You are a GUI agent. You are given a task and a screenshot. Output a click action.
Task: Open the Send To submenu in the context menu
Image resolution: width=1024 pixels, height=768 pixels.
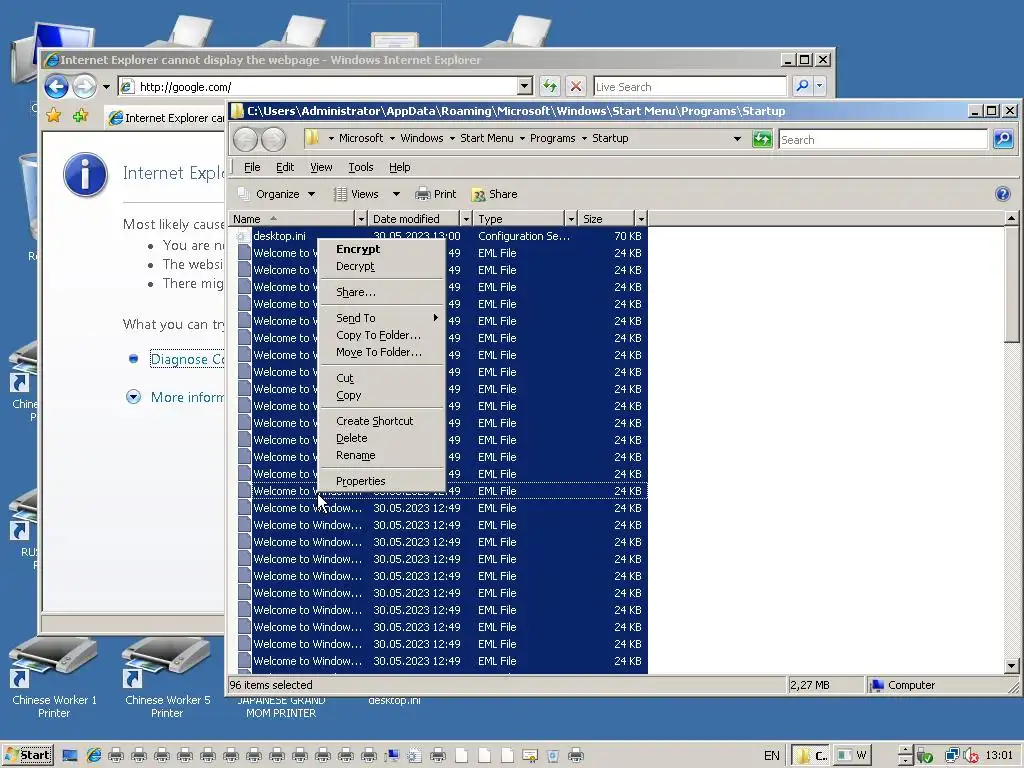click(382, 318)
